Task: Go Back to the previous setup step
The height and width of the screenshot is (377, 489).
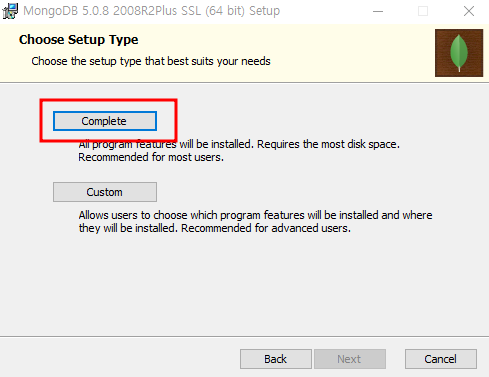Action: pos(276,359)
